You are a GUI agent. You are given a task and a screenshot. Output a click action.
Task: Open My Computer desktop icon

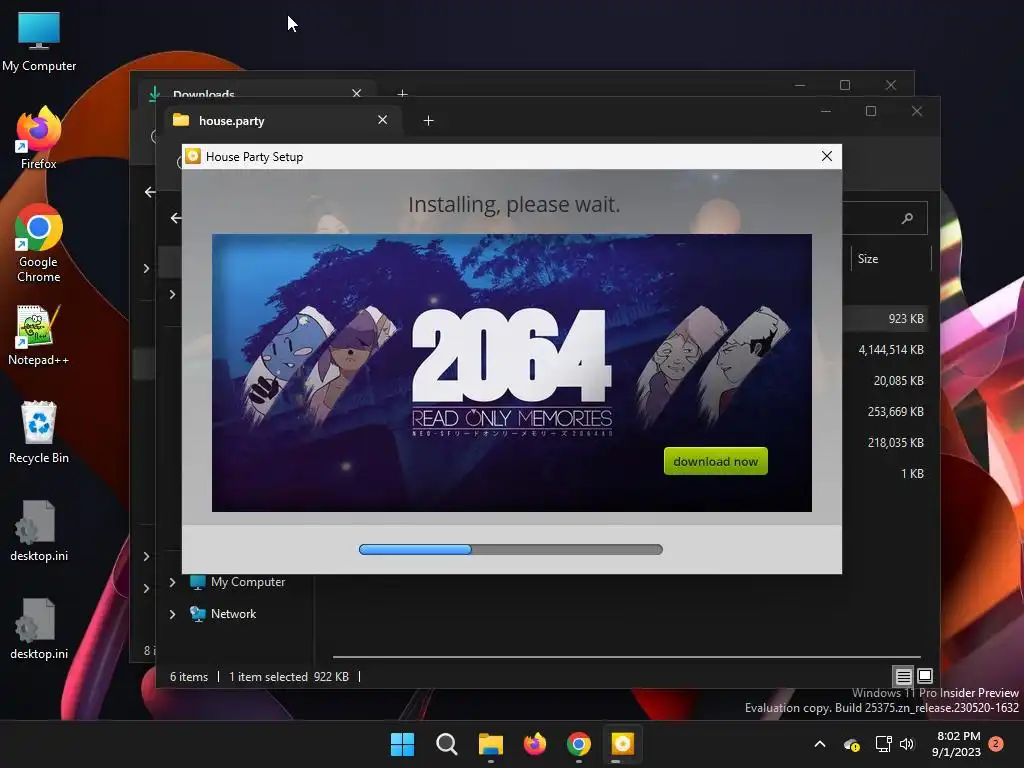[x=39, y=40]
